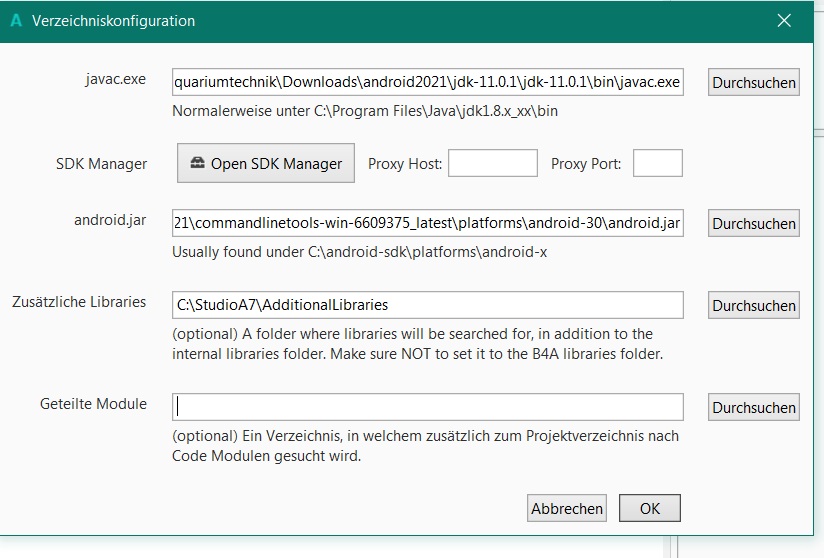Browse for javac.exe with Durchsuchen
The width and height of the screenshot is (824, 558).
(x=754, y=82)
